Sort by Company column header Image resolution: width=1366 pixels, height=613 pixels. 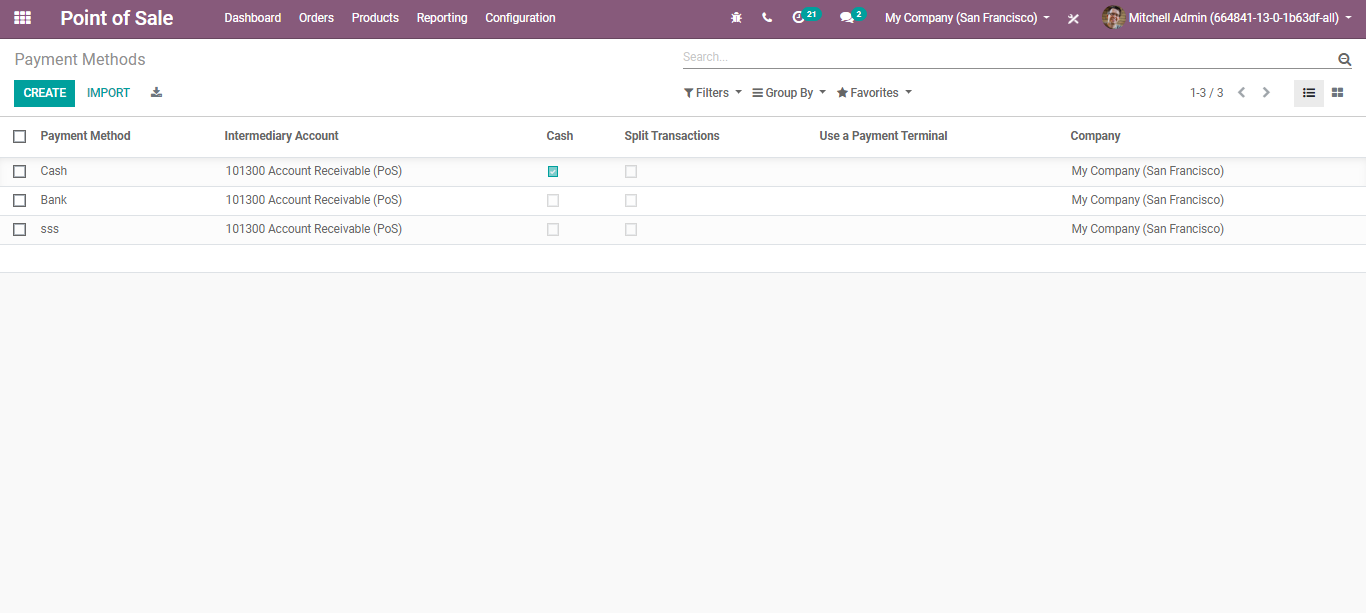(1095, 136)
